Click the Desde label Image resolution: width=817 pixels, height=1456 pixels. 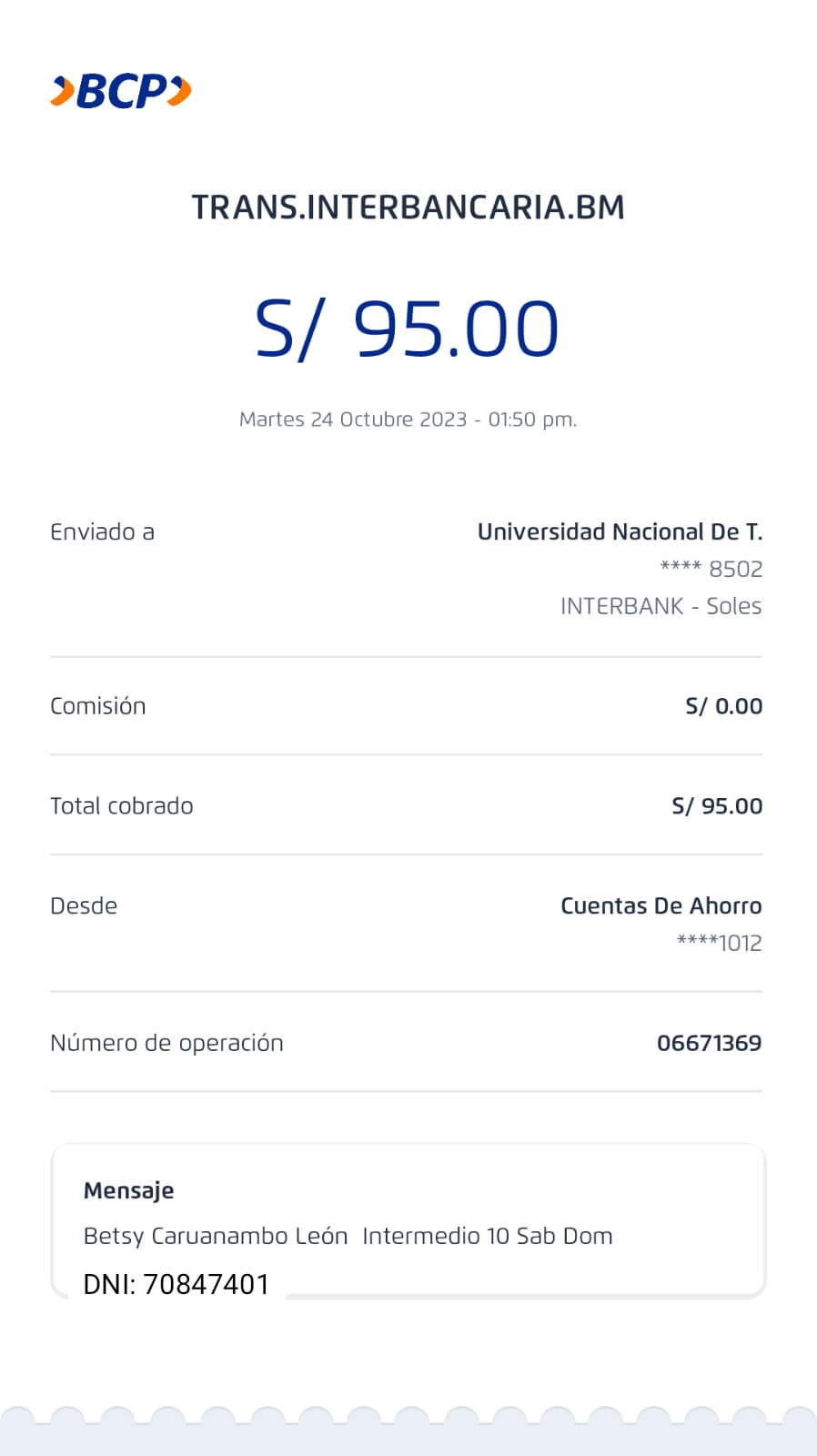[x=84, y=906]
